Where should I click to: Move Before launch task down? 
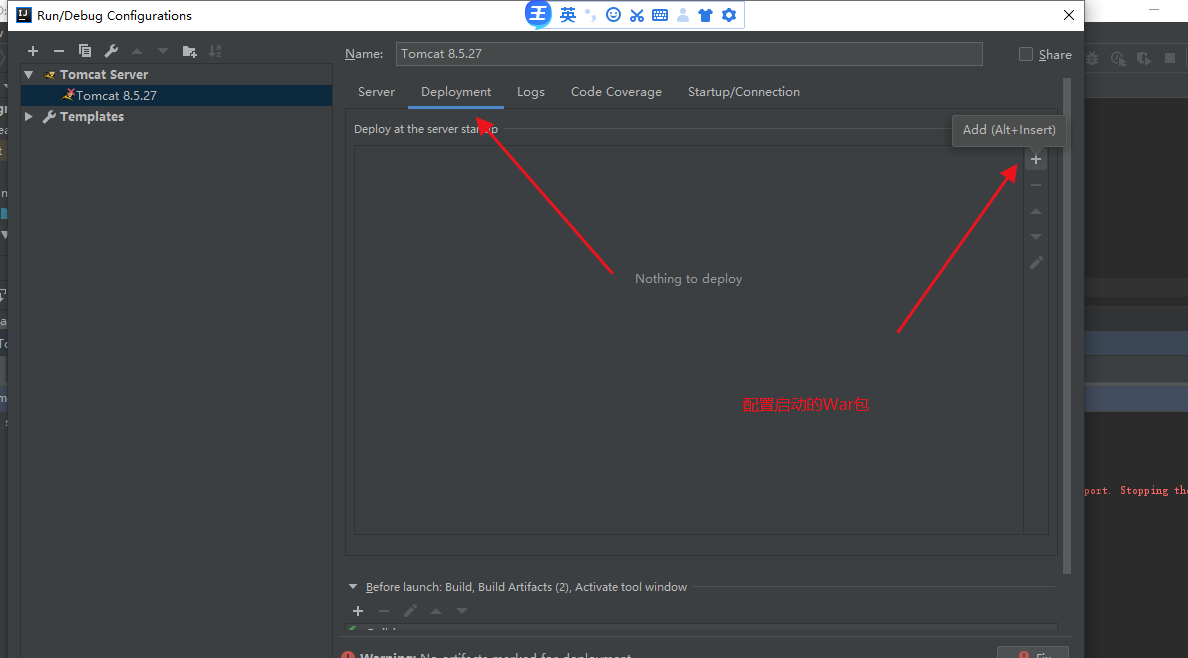click(461, 611)
